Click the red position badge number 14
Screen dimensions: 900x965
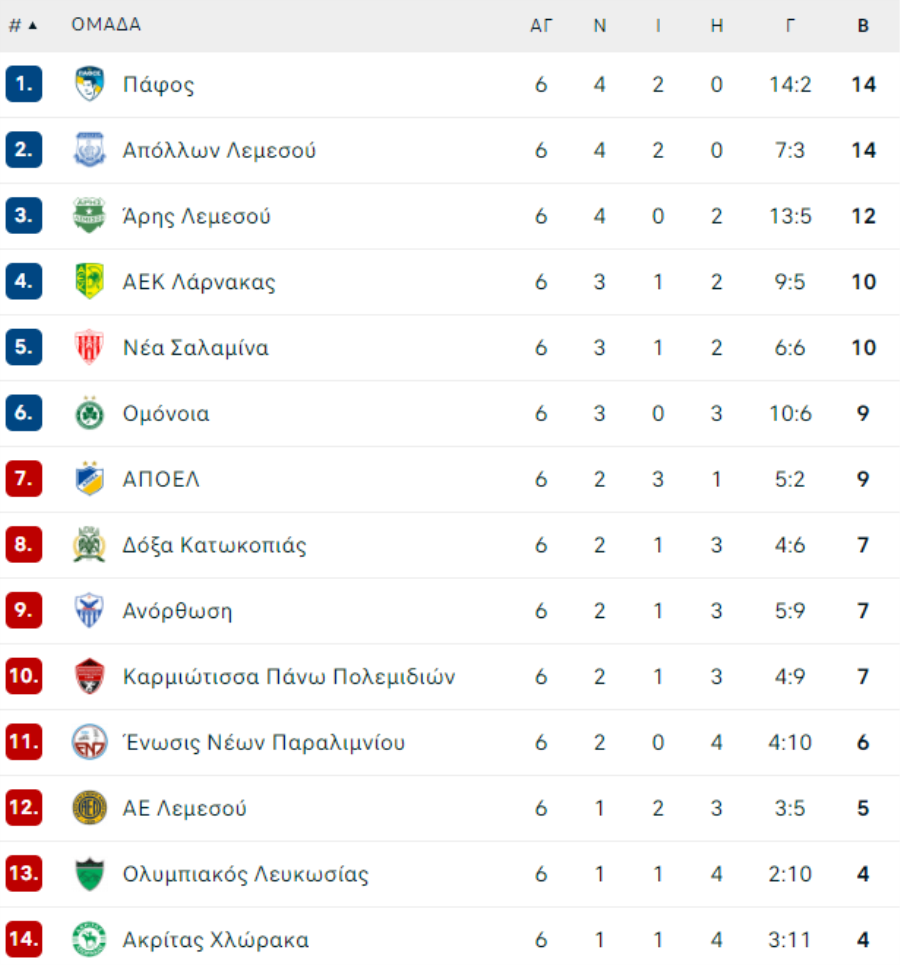(x=24, y=939)
